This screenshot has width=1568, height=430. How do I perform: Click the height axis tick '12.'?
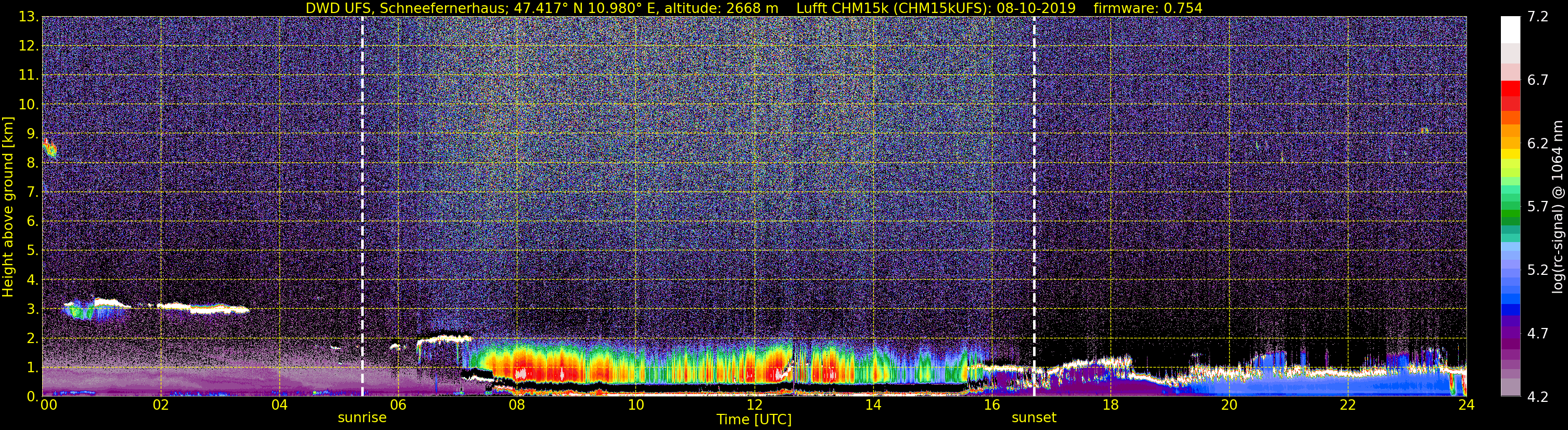point(29,46)
